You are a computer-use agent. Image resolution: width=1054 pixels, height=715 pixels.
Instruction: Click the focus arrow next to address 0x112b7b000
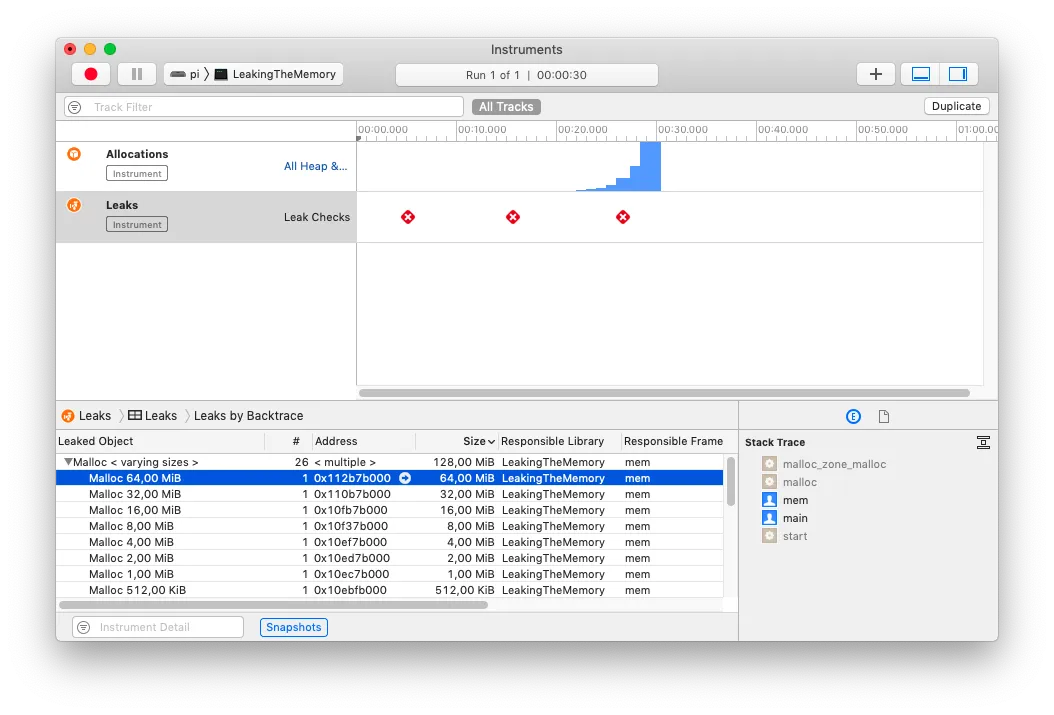click(405, 478)
